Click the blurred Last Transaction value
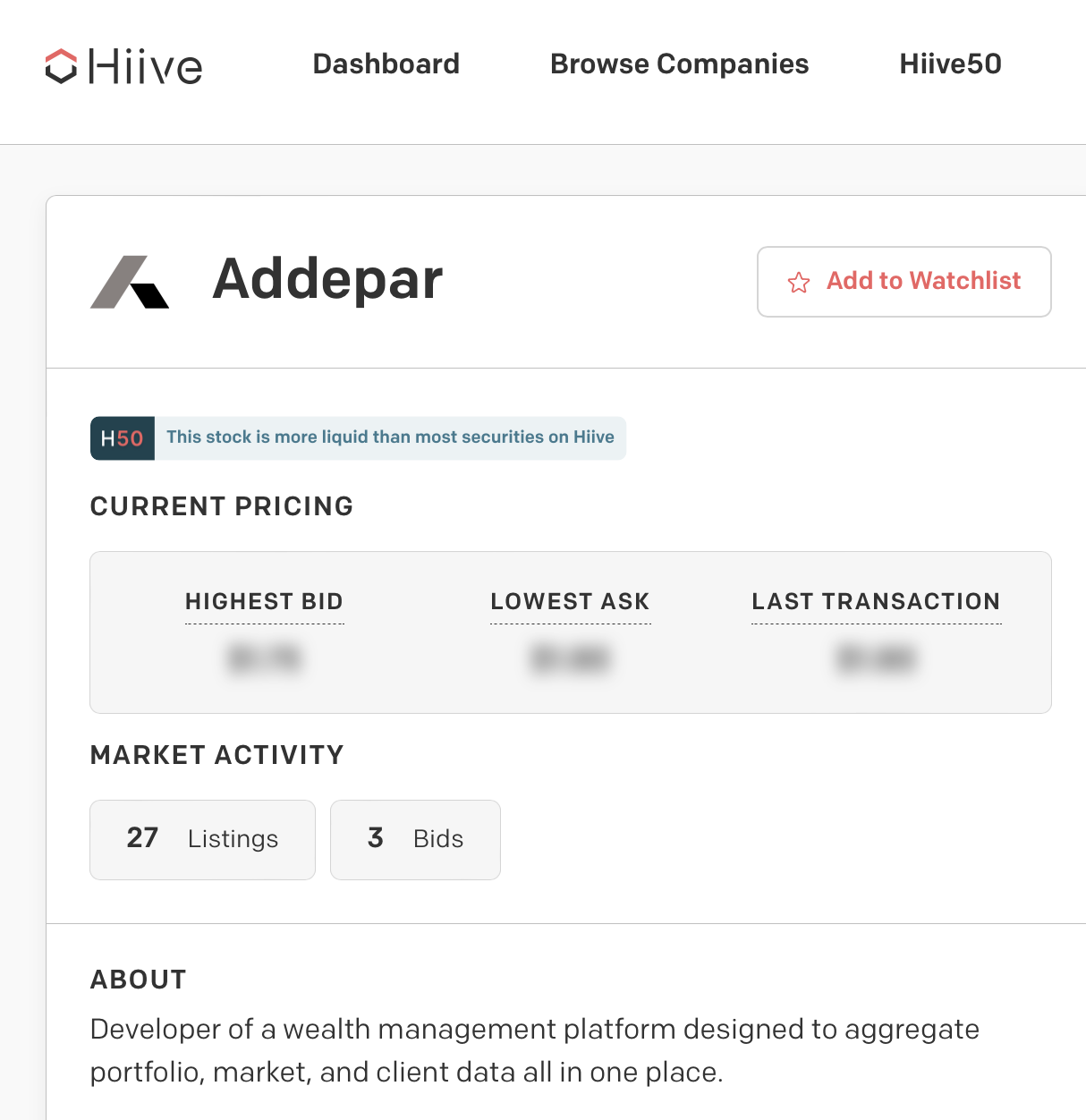1086x1120 pixels. coord(876,658)
